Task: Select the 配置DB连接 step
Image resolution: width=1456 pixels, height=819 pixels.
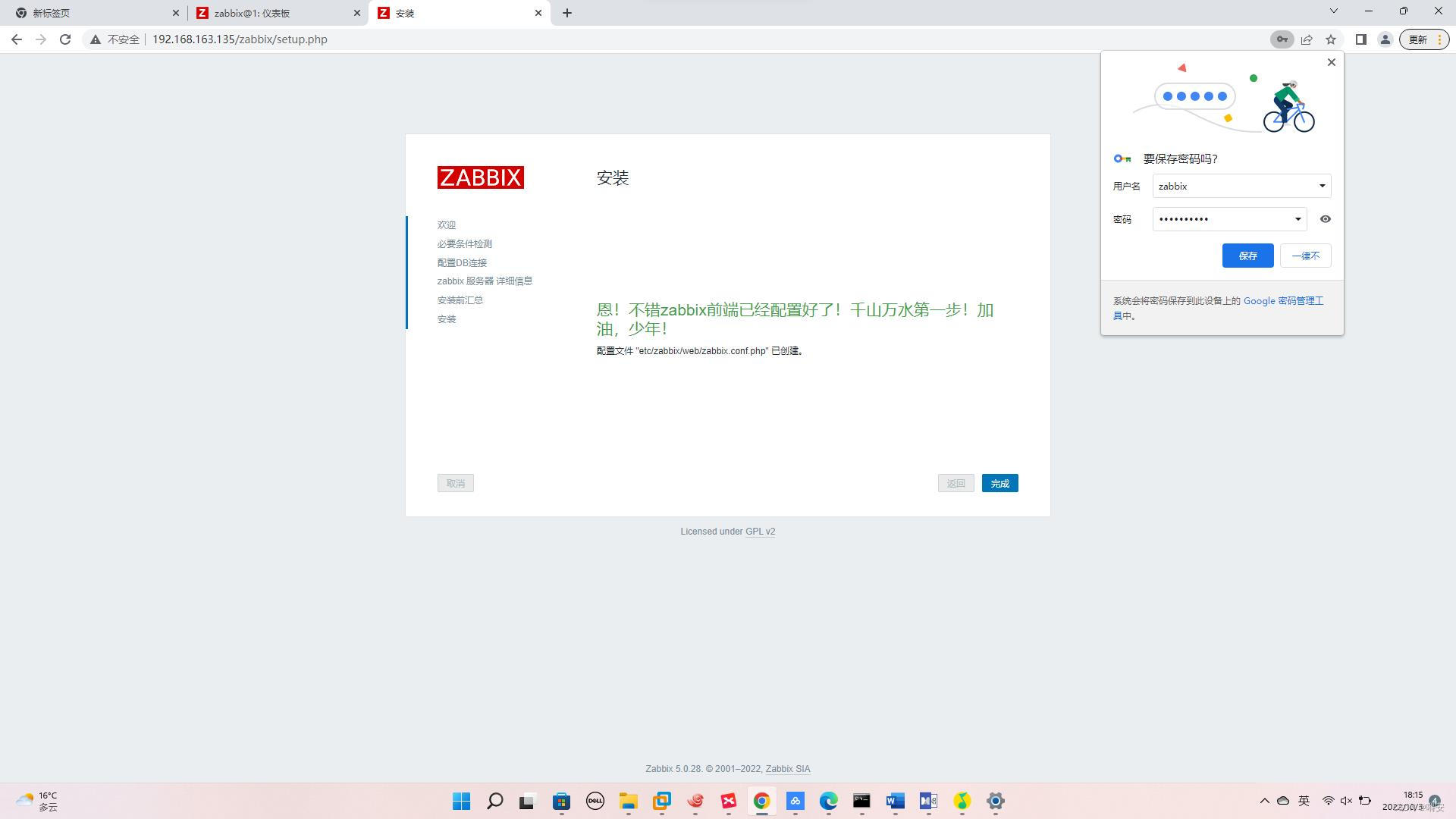Action: tap(462, 263)
